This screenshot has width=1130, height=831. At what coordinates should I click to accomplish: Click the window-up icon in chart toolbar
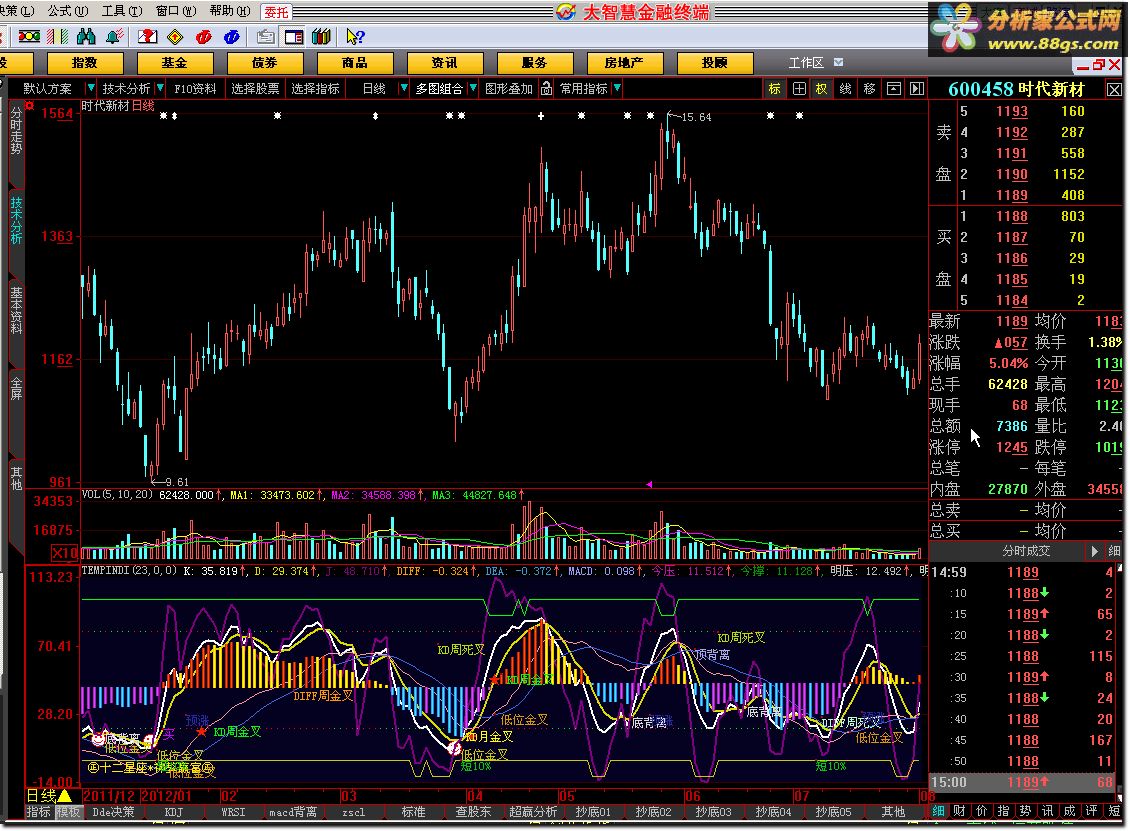coord(894,89)
